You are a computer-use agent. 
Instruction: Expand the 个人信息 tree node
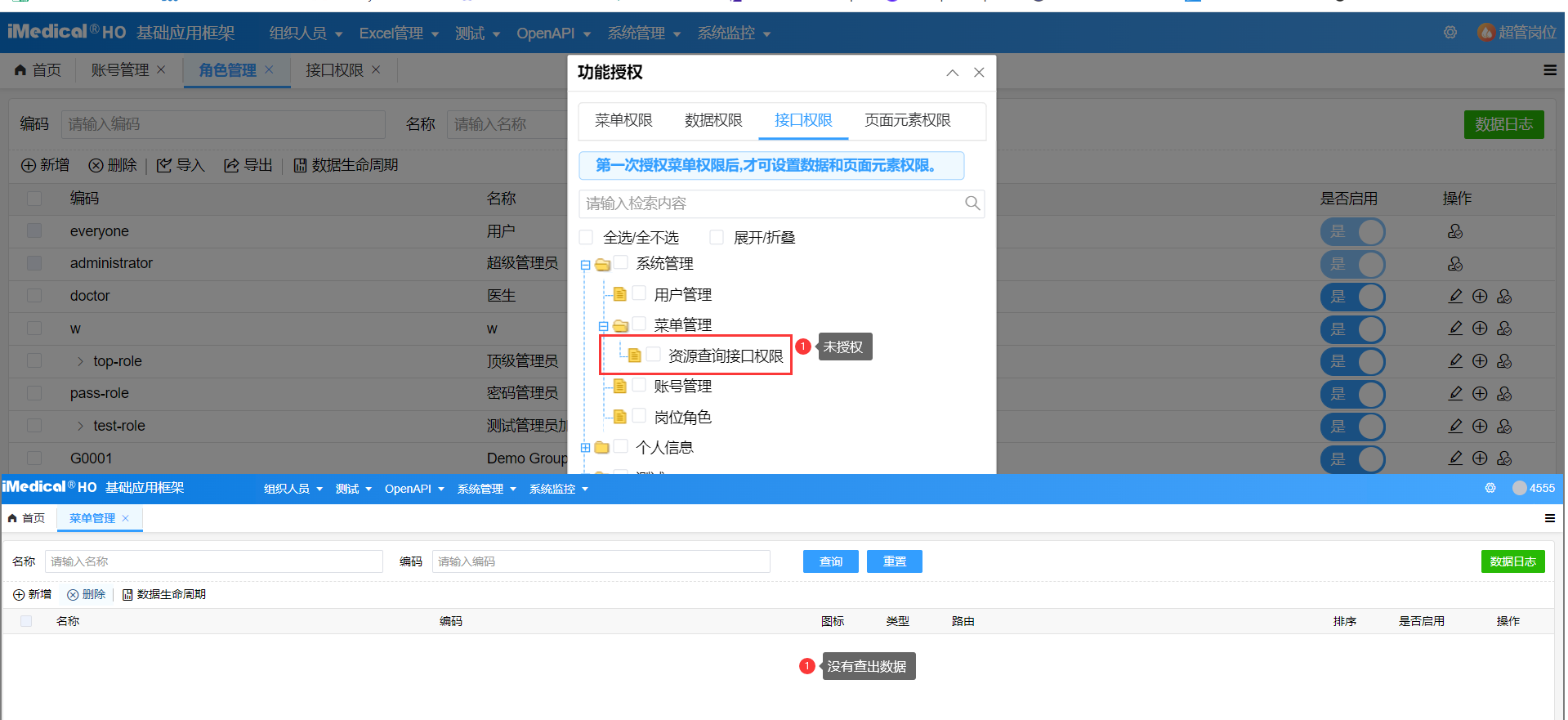(x=585, y=448)
